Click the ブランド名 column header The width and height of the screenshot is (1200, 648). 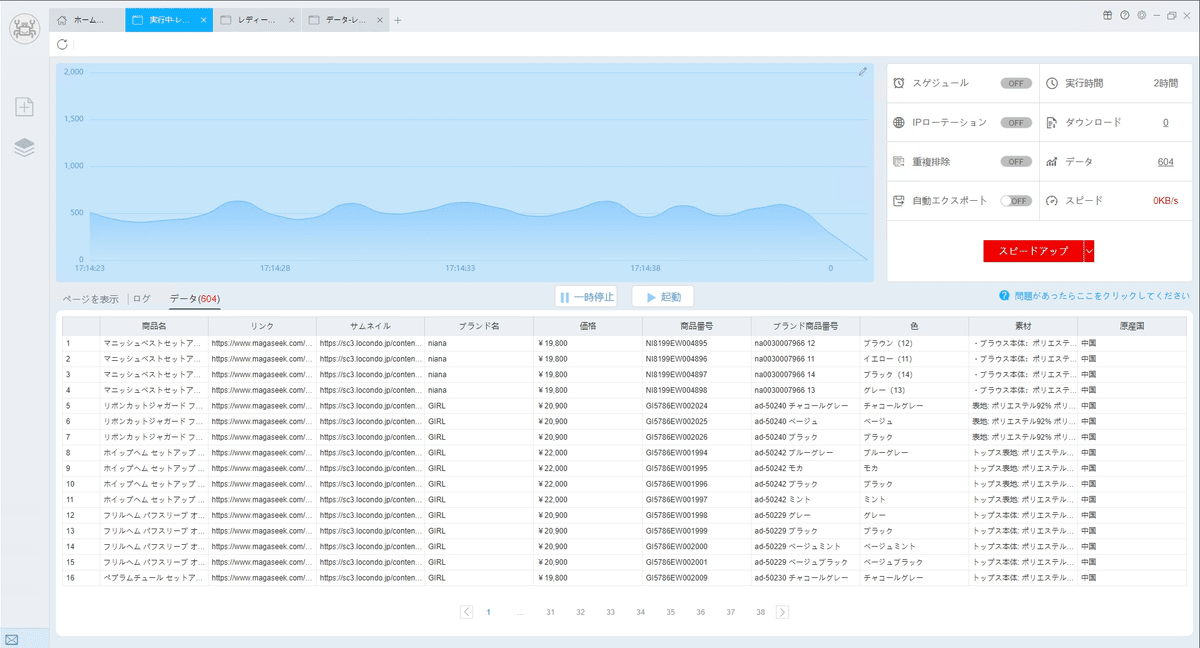[479, 326]
